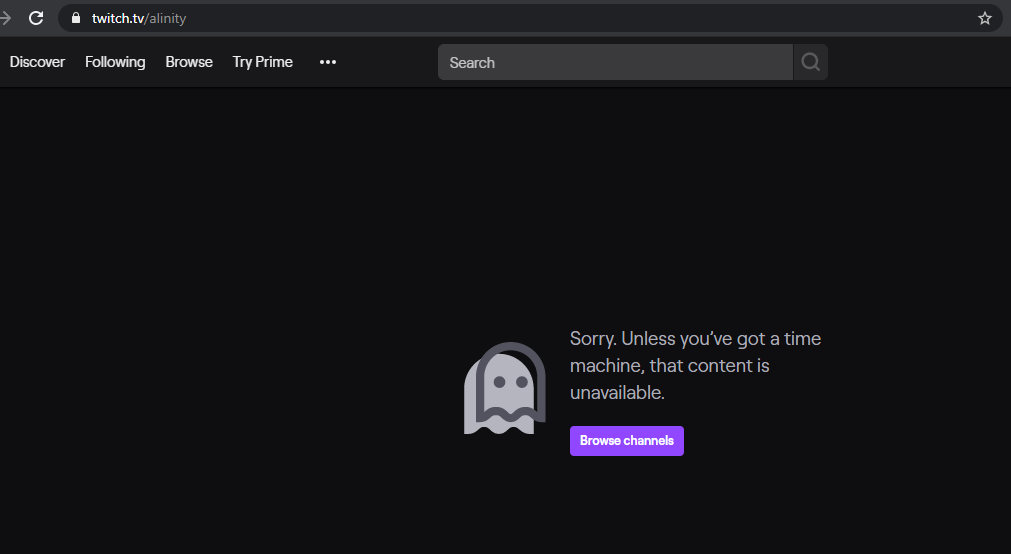Click the word 'unavailable.' in the error message
The image size is (1011, 554).
tap(617, 393)
